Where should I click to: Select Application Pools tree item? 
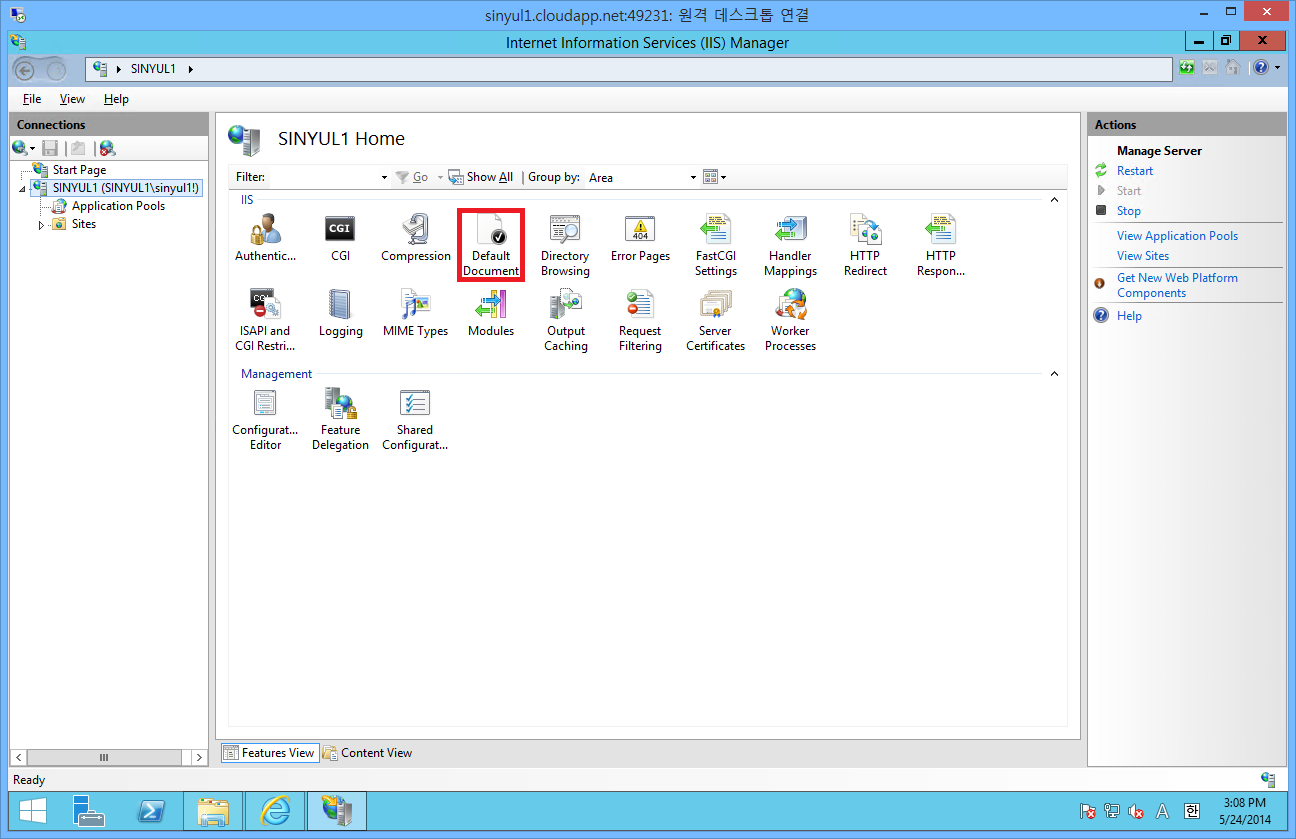coord(118,206)
